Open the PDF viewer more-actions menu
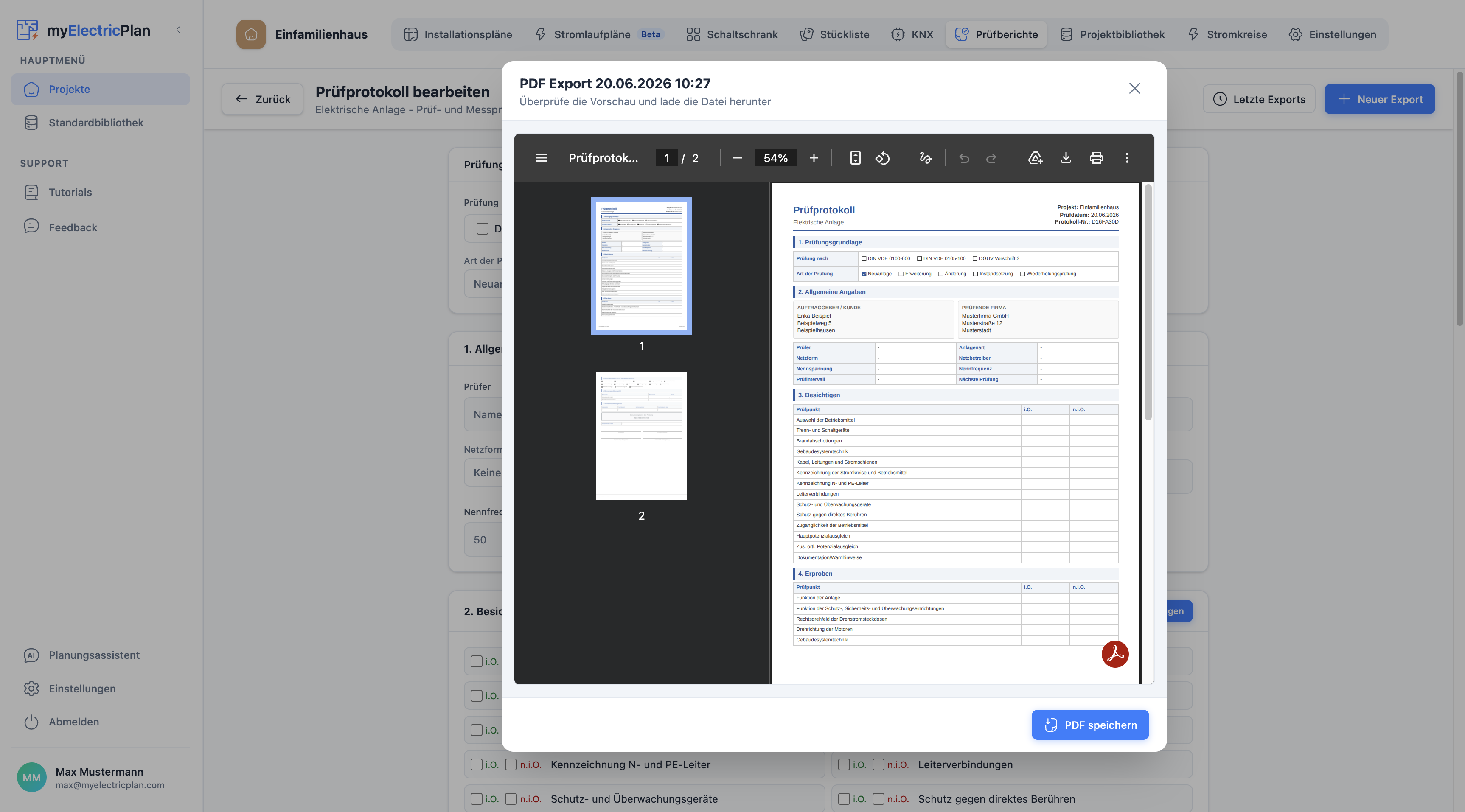The image size is (1465, 812). 1127,158
